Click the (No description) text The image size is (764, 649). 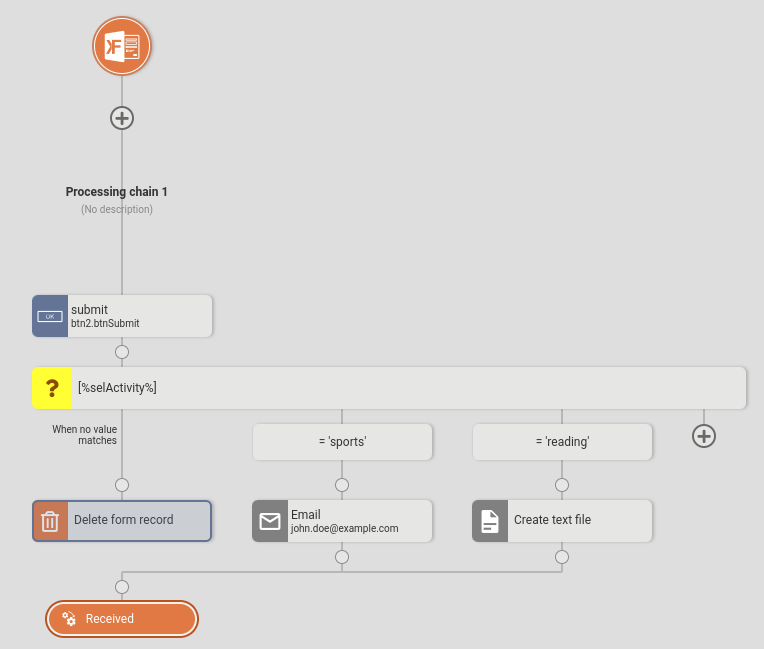pos(117,210)
